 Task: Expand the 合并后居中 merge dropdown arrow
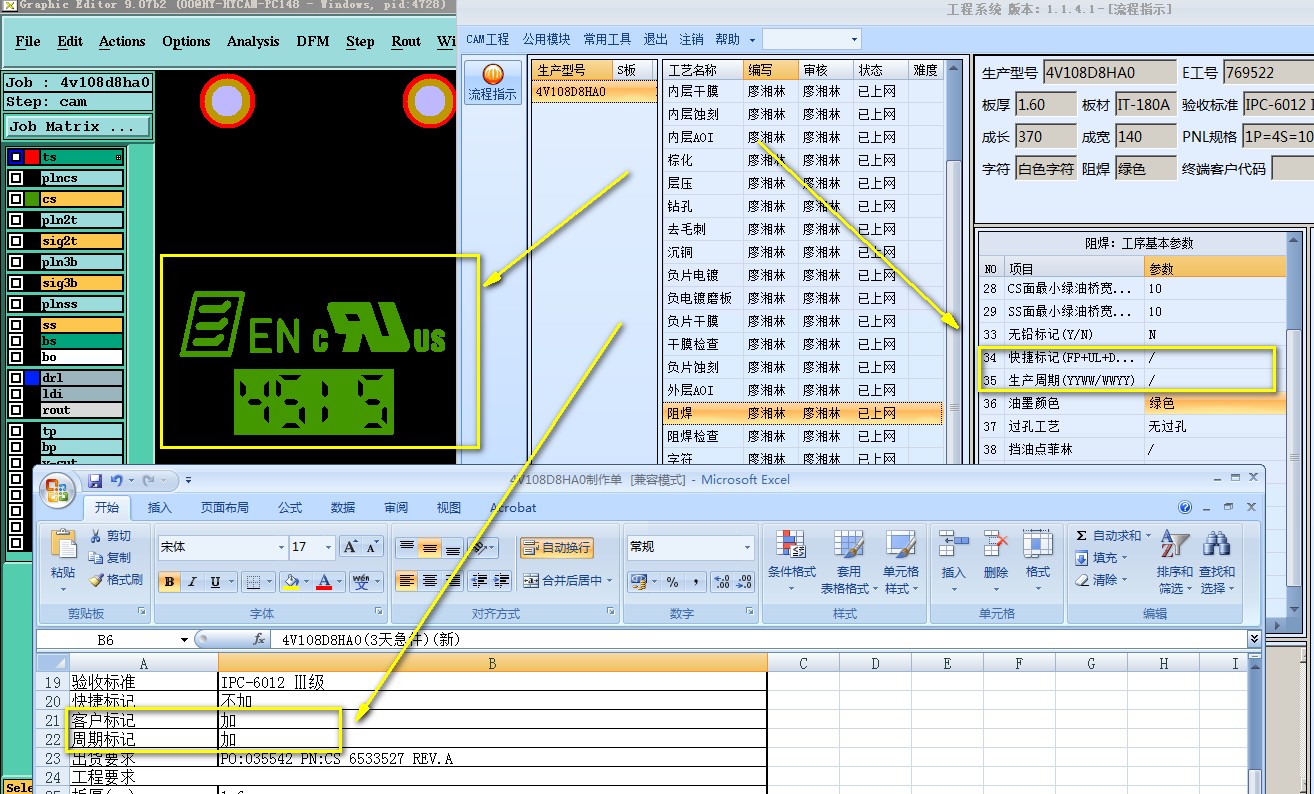[x=610, y=581]
